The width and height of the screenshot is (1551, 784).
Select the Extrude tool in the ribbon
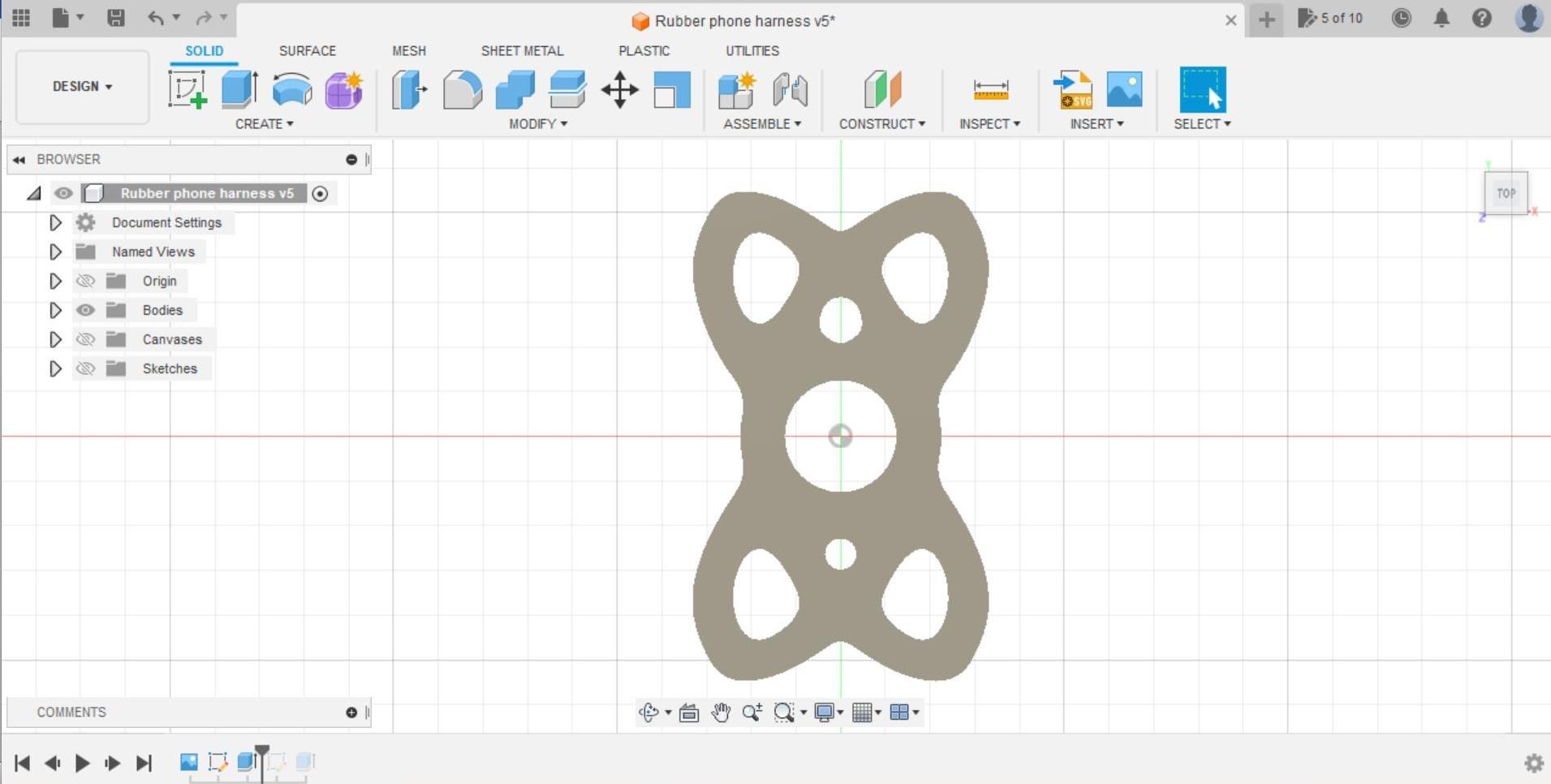(239, 89)
